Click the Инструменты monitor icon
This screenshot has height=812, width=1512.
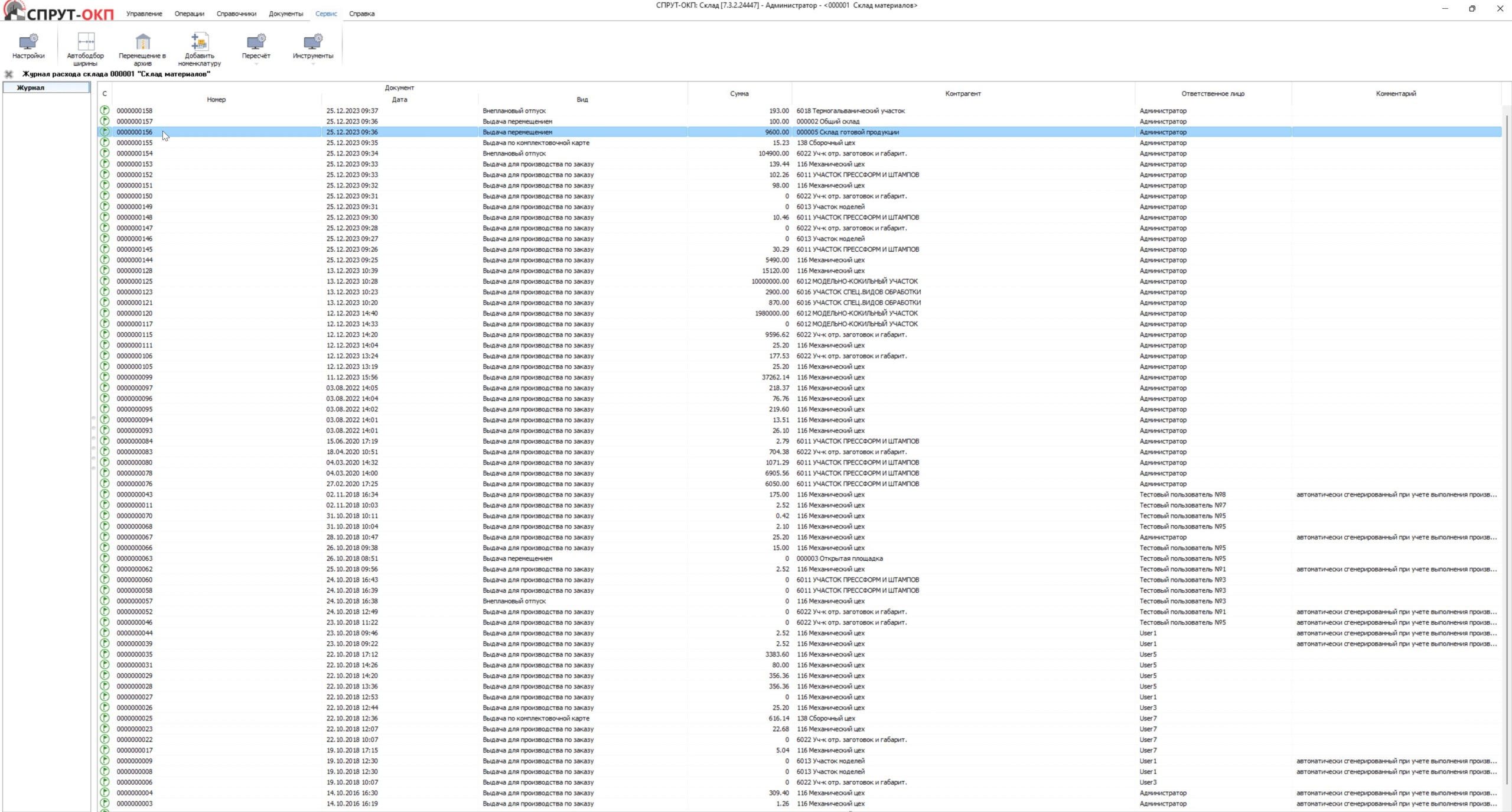[312, 41]
